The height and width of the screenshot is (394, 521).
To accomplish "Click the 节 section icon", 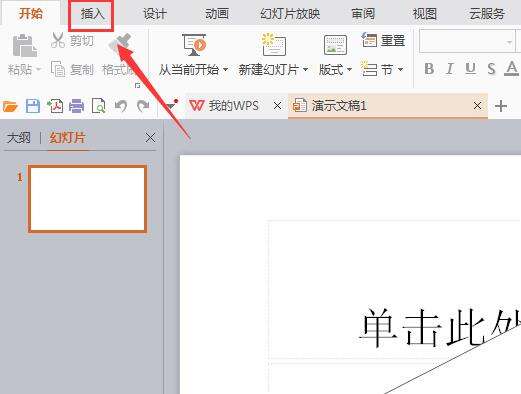I will [369, 69].
